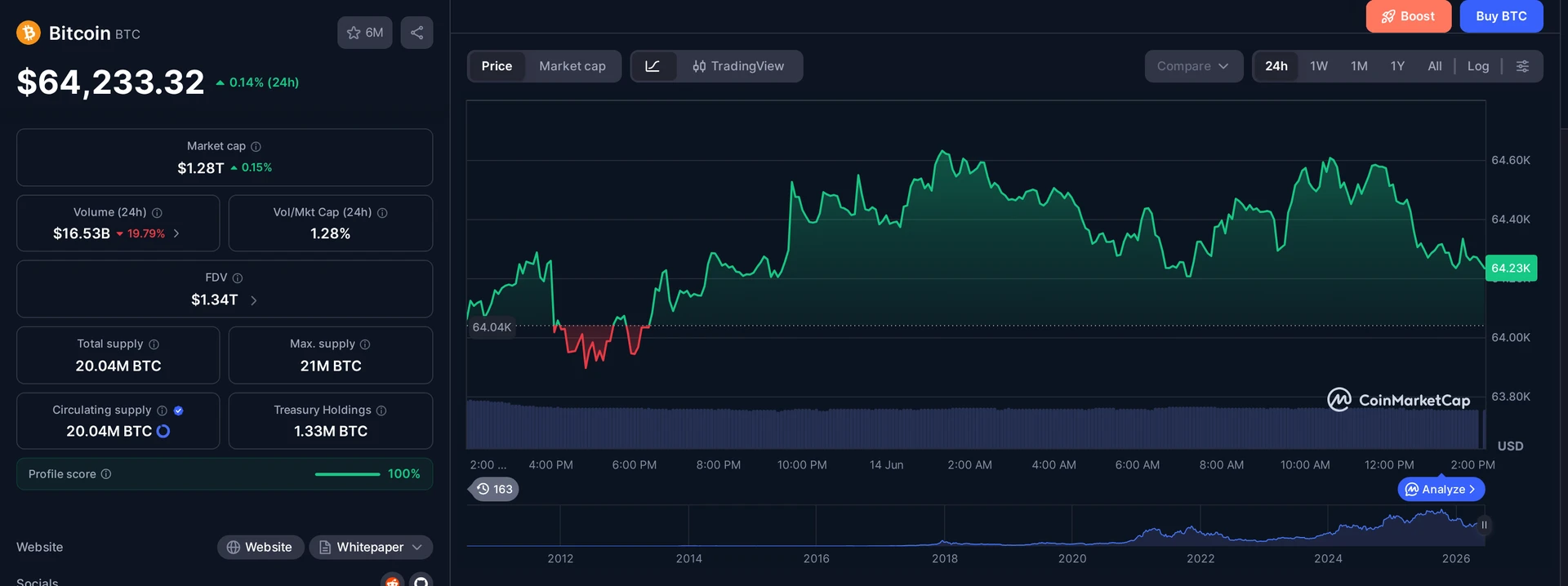Screen dimensions: 1568x586
Task: Select the 1Y time range
Action: [1397, 66]
